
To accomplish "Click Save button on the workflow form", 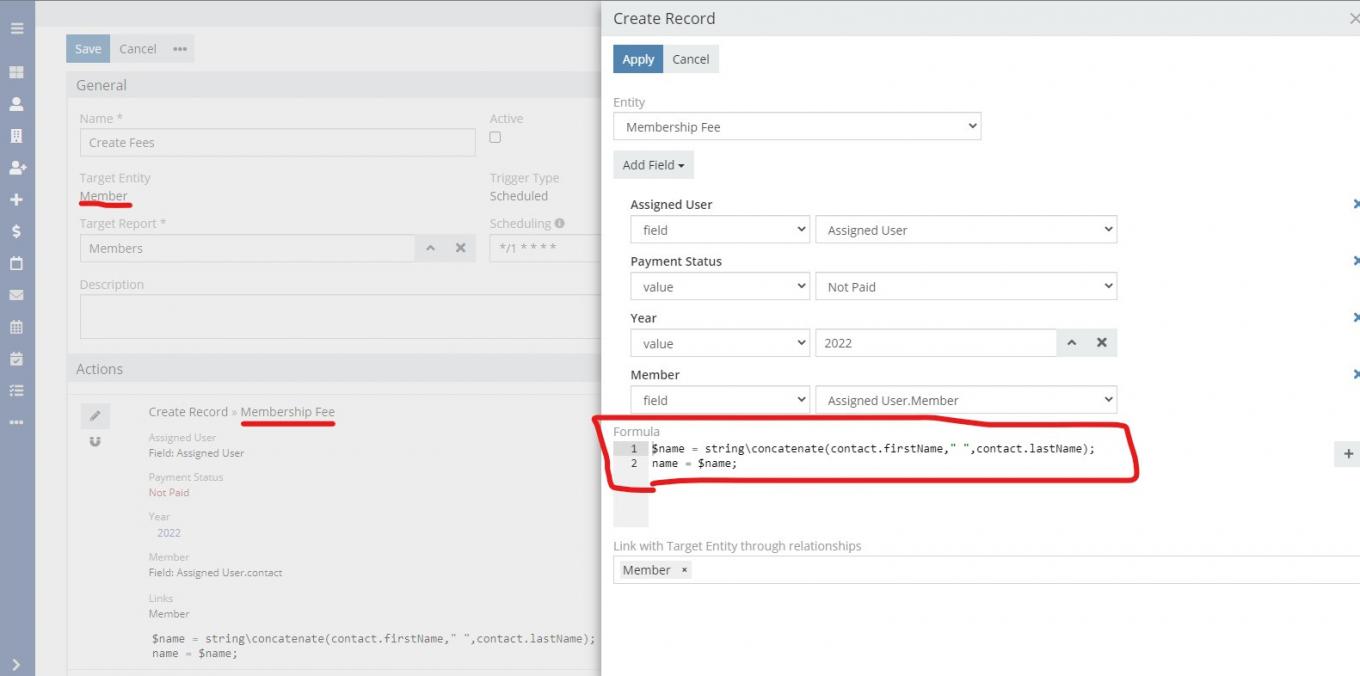I will [88, 49].
